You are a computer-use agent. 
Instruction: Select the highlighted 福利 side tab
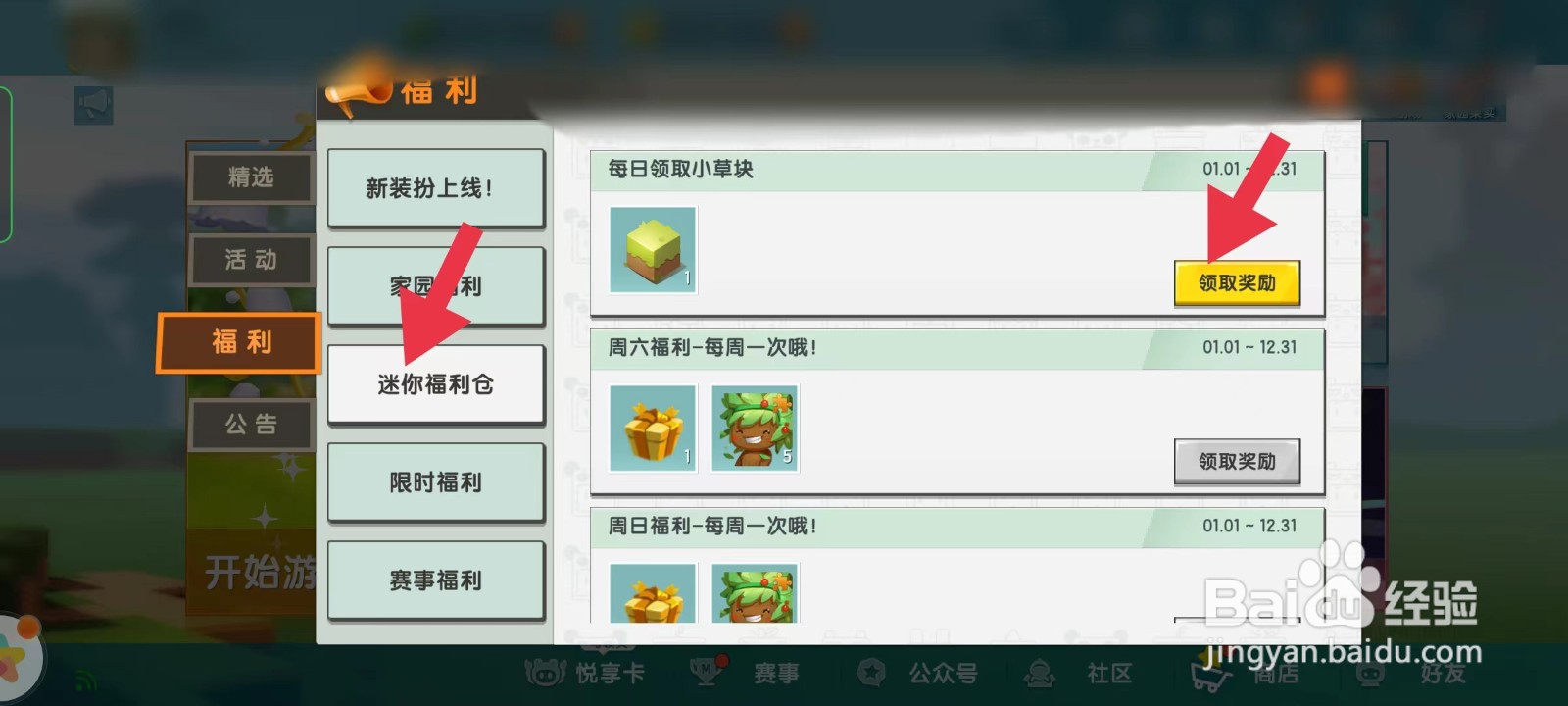pos(240,342)
